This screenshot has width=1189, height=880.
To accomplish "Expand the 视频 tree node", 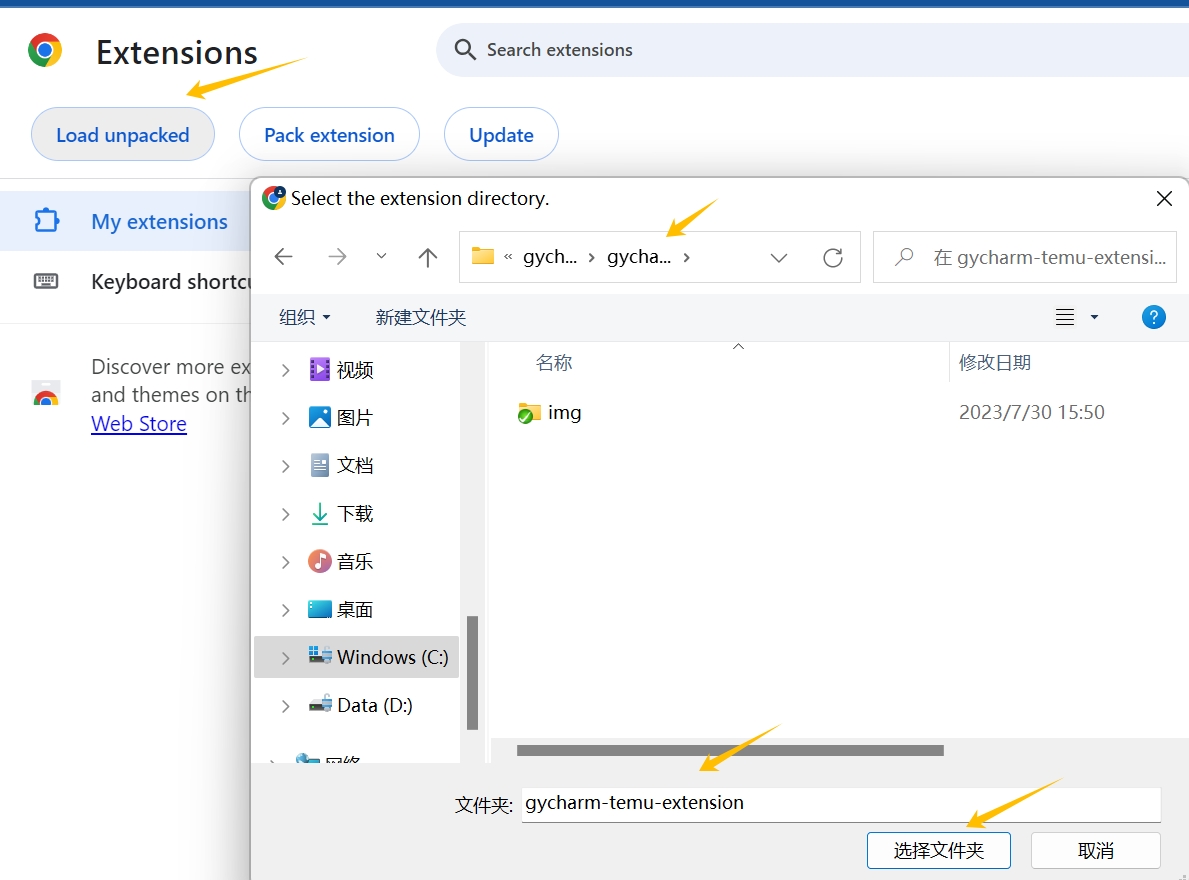I will [x=285, y=370].
